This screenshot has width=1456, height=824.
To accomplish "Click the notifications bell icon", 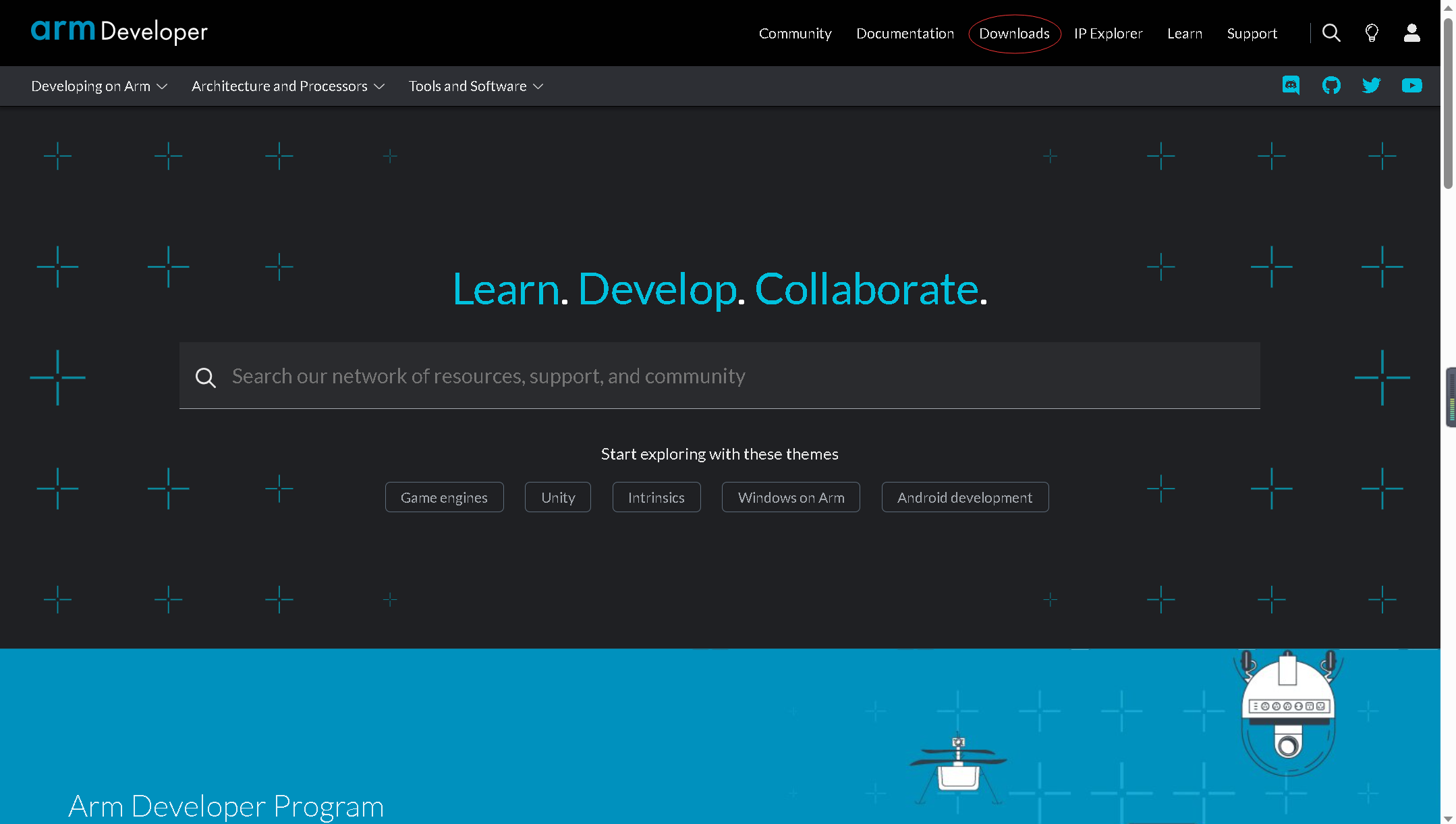I will coord(1371,33).
